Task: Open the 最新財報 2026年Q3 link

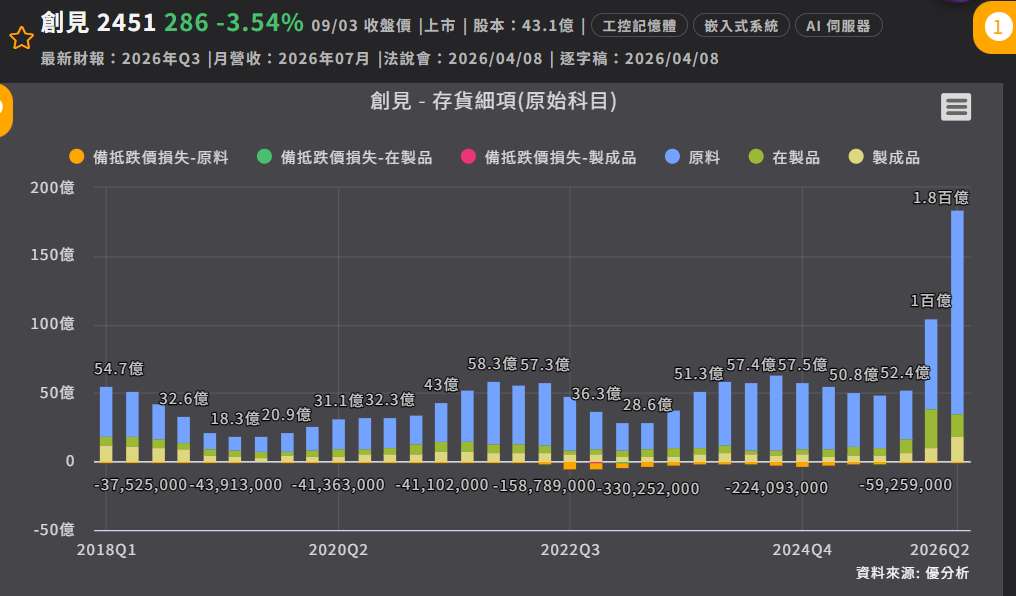Action: click(121, 59)
